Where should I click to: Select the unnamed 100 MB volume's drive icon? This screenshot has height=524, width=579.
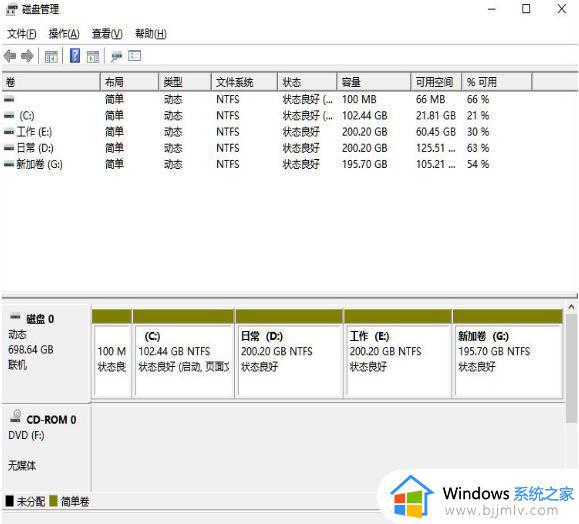pyautogui.click(x=9, y=99)
